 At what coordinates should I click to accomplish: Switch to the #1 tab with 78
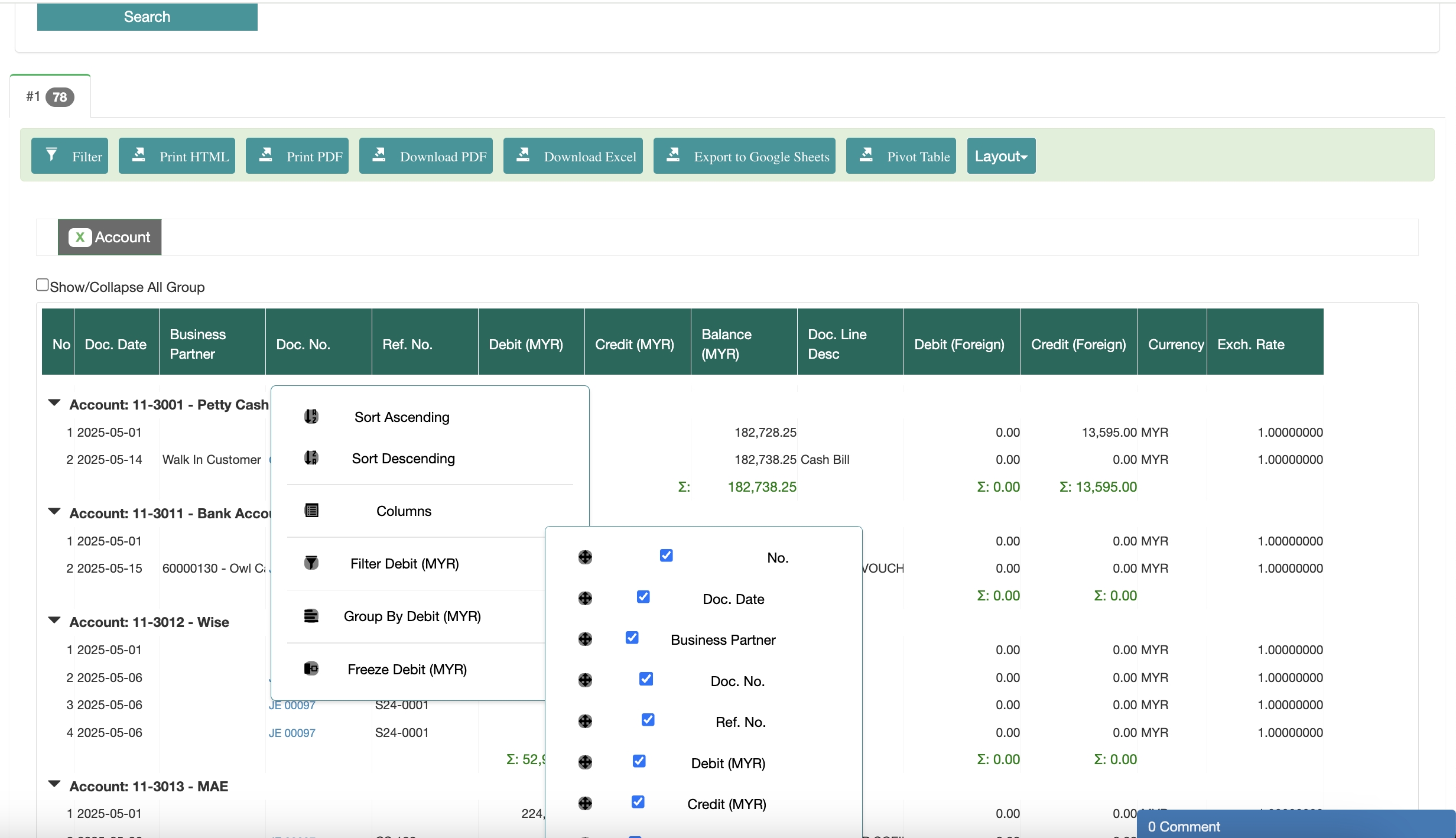[50, 96]
